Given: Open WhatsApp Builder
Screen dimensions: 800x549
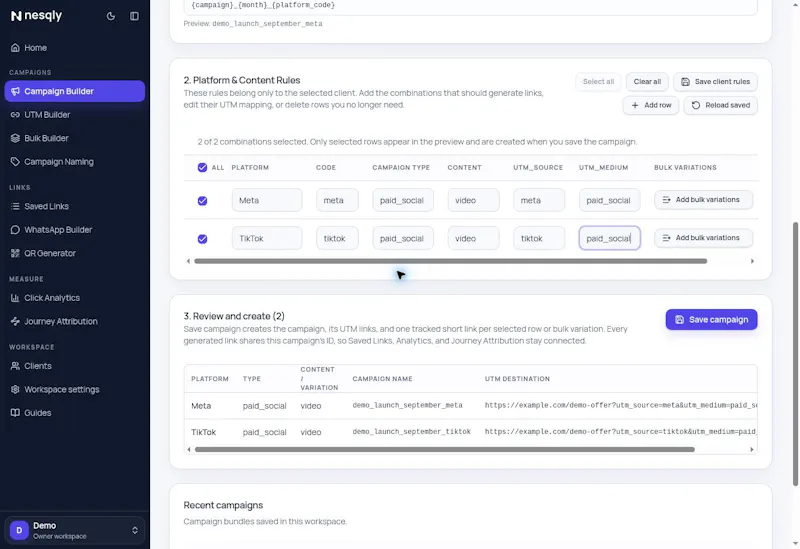Looking at the screenshot, I should [74, 230].
